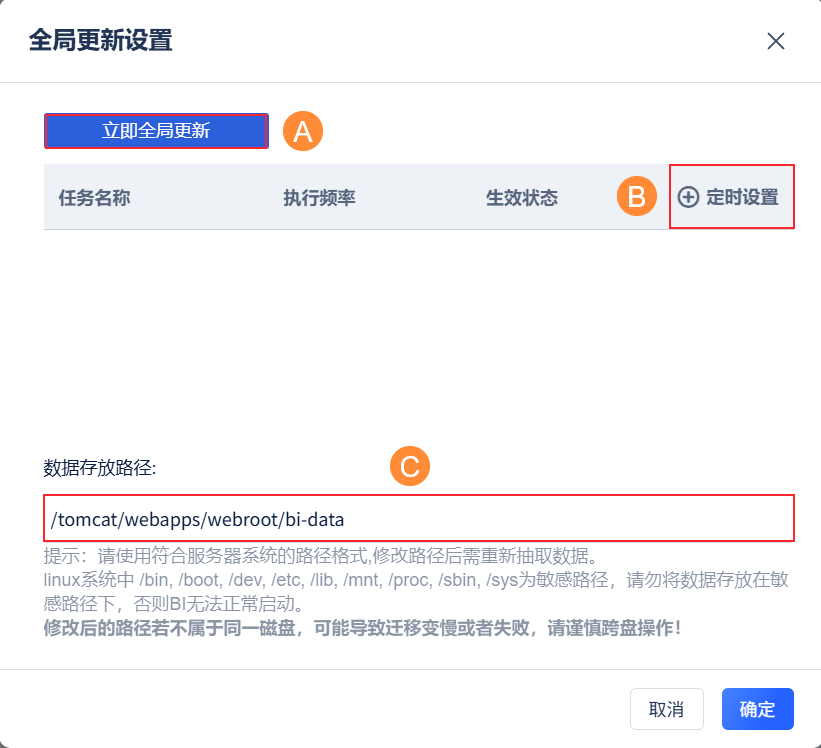
Task: Click the orange B marker badge
Action: point(636,196)
